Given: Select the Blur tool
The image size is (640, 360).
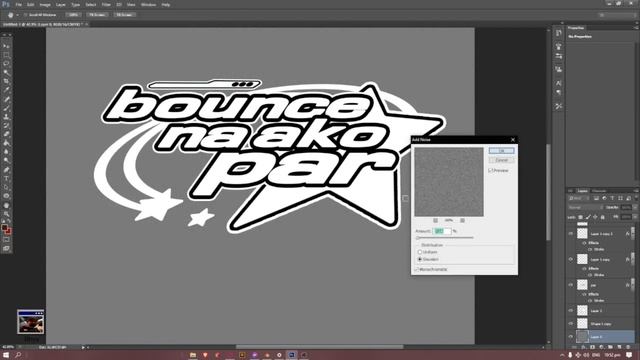Looking at the screenshot, I should [x=6, y=152].
